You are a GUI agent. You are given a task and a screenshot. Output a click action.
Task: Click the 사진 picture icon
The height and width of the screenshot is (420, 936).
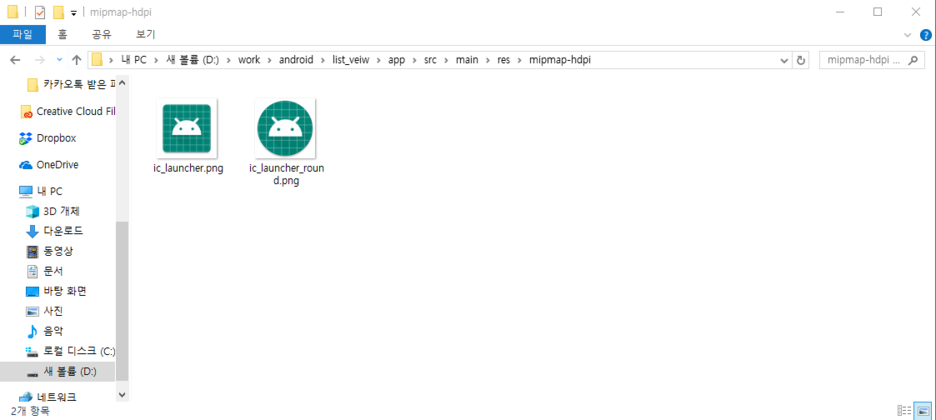(32, 311)
